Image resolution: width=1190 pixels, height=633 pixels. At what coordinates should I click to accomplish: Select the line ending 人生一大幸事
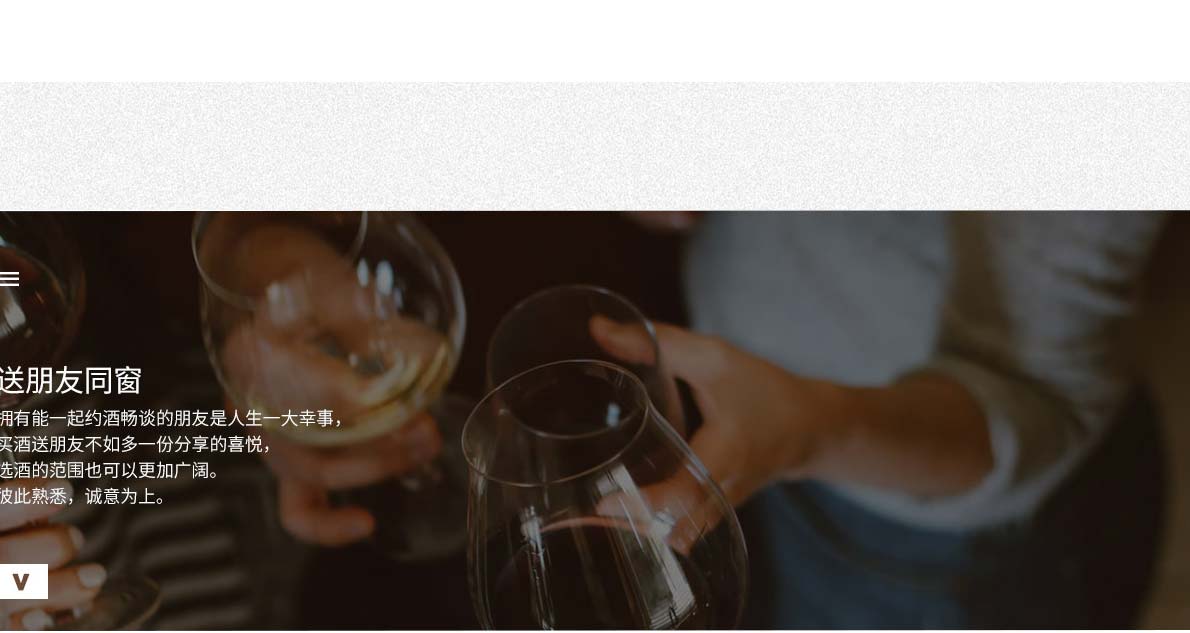click(171, 418)
